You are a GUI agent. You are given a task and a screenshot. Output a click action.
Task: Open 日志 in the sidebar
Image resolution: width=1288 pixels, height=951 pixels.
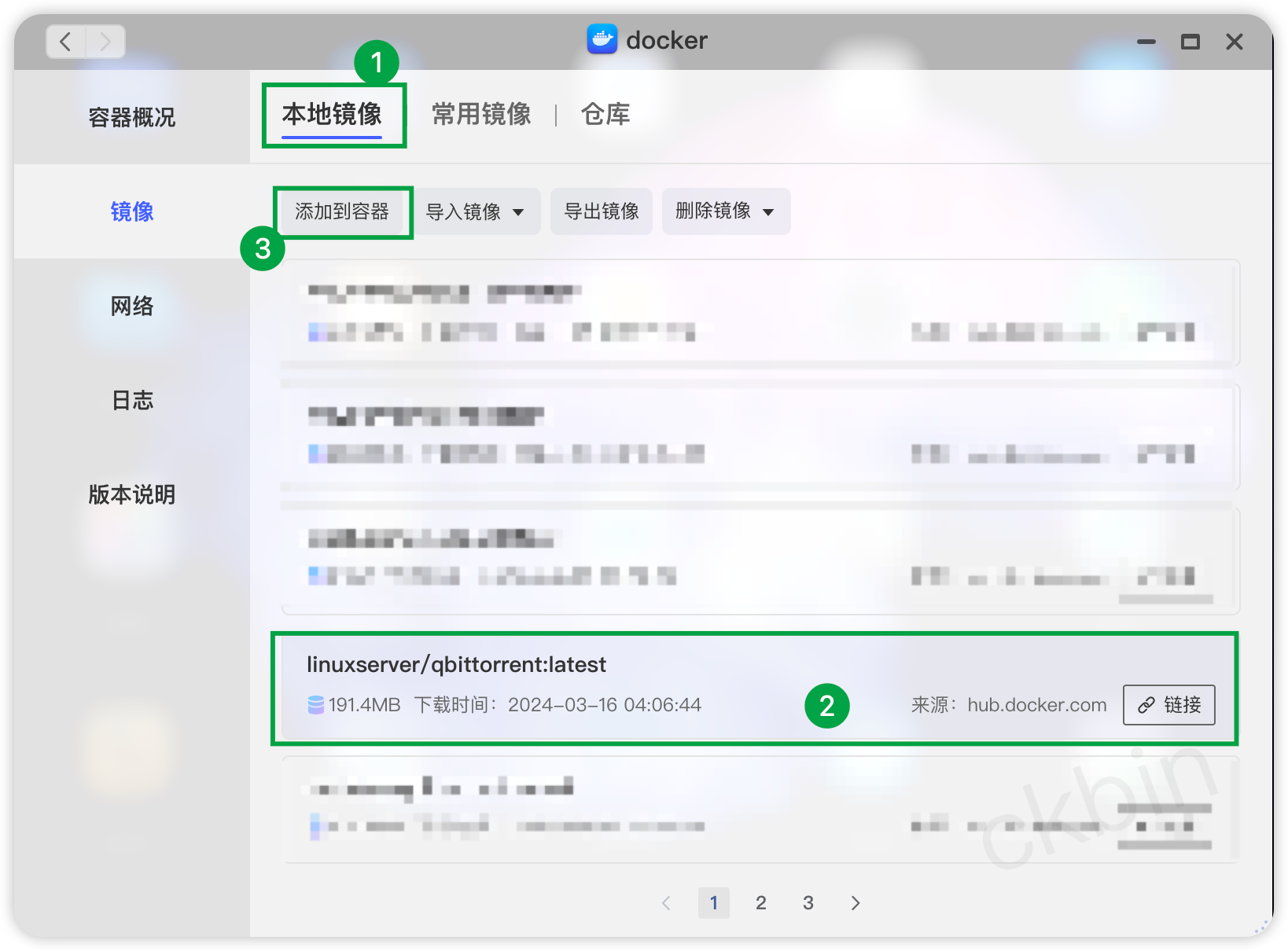(x=132, y=400)
